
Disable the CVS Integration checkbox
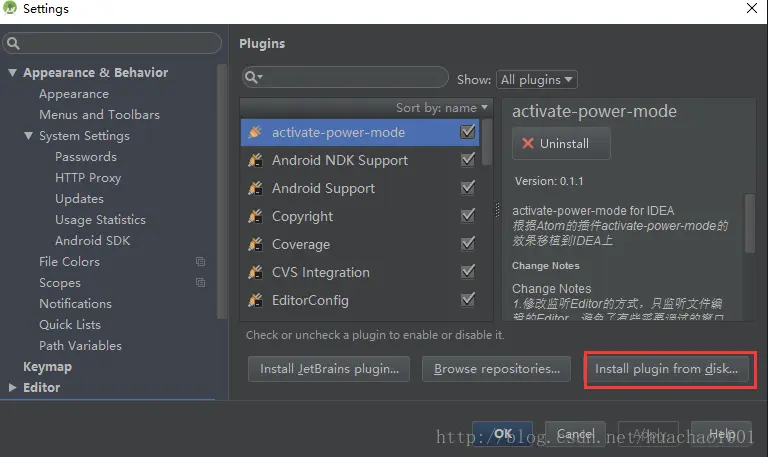[x=468, y=271]
